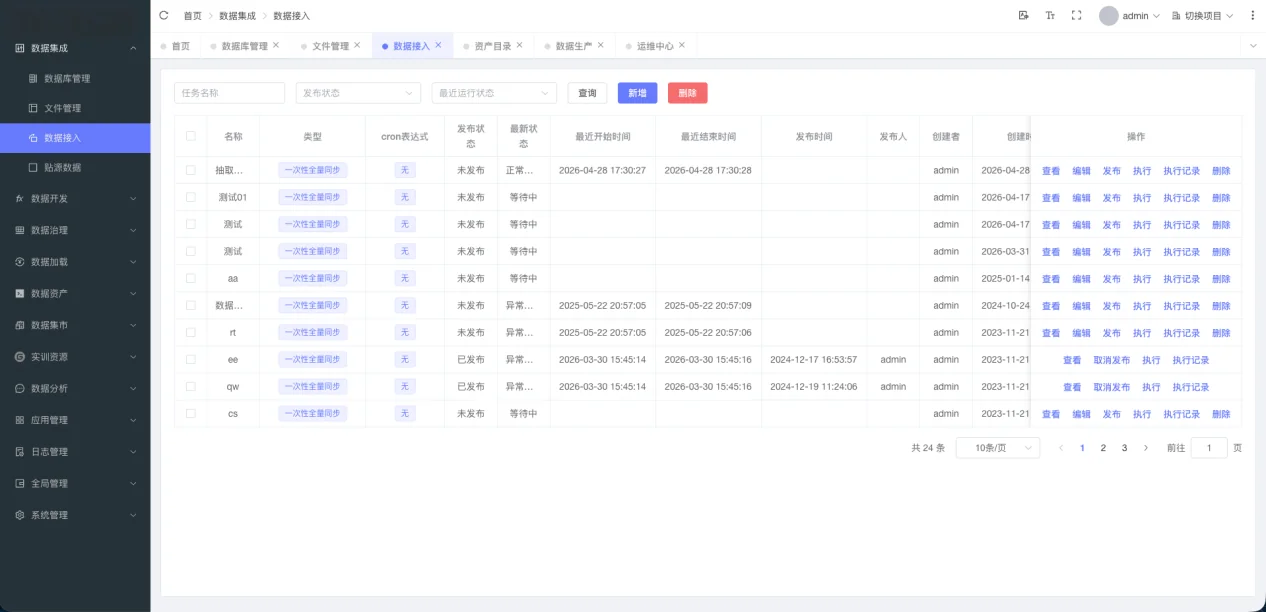
Task: Expand the tabs overflow chevron at right
Action: pos(1253,45)
